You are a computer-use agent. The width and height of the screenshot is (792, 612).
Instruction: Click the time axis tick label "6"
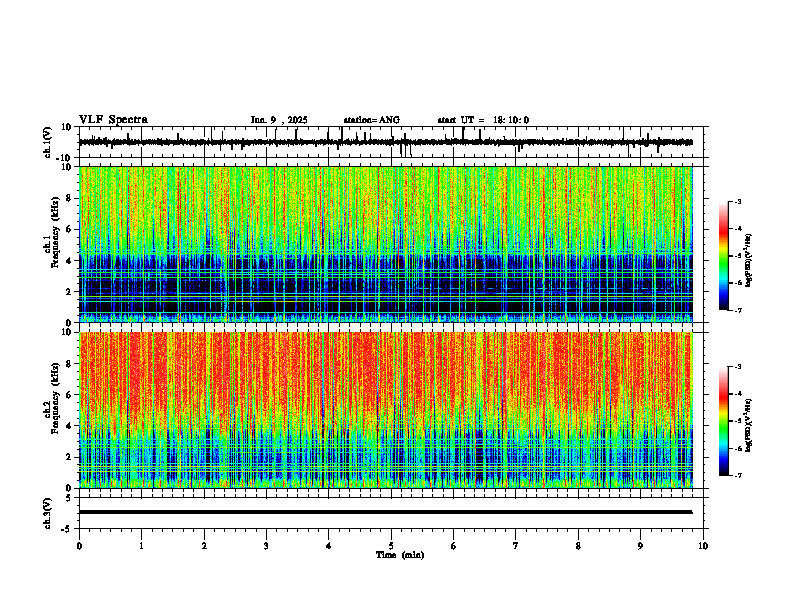(x=454, y=546)
